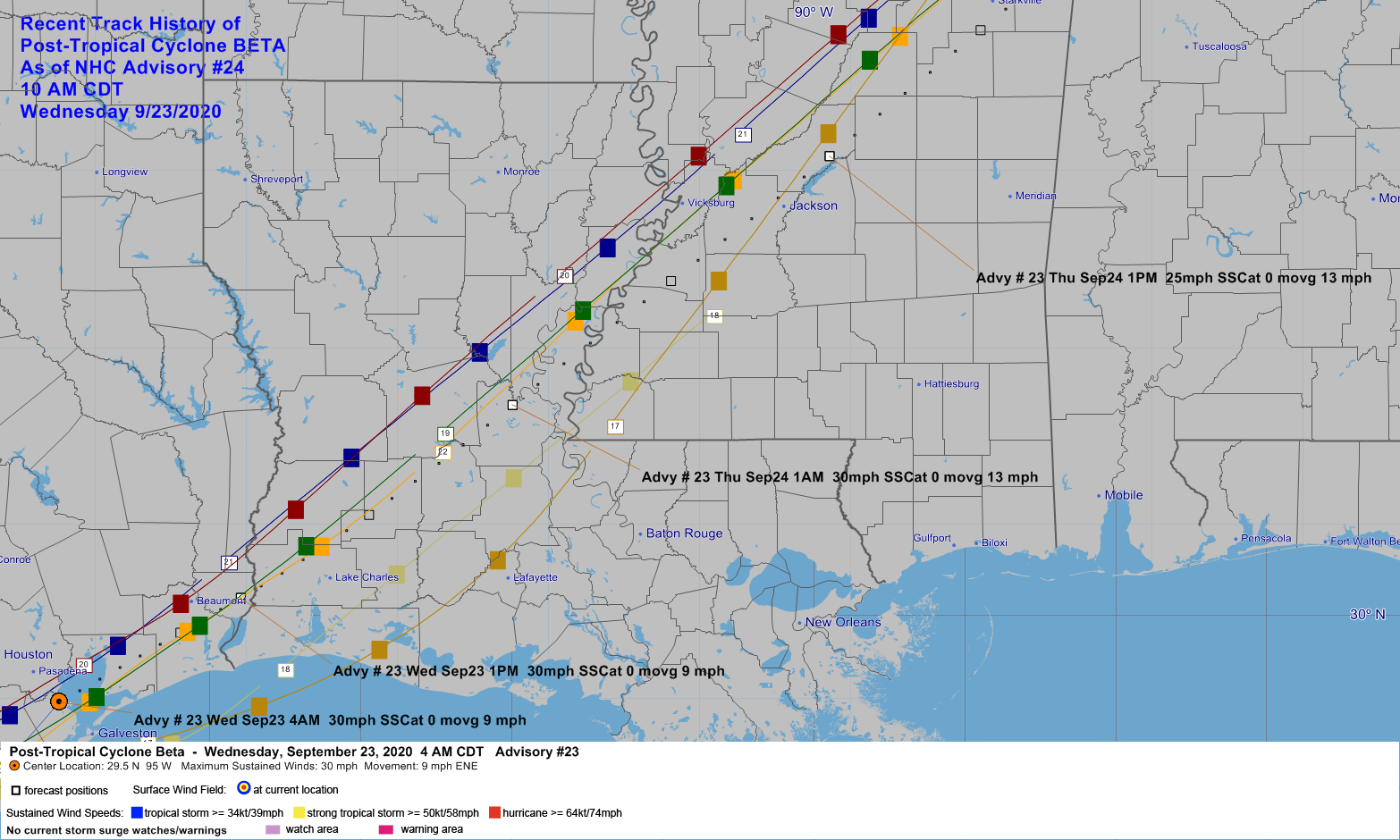The width and height of the screenshot is (1400, 840).
Task: Click the green track marker above Galveston
Action: coord(97,696)
